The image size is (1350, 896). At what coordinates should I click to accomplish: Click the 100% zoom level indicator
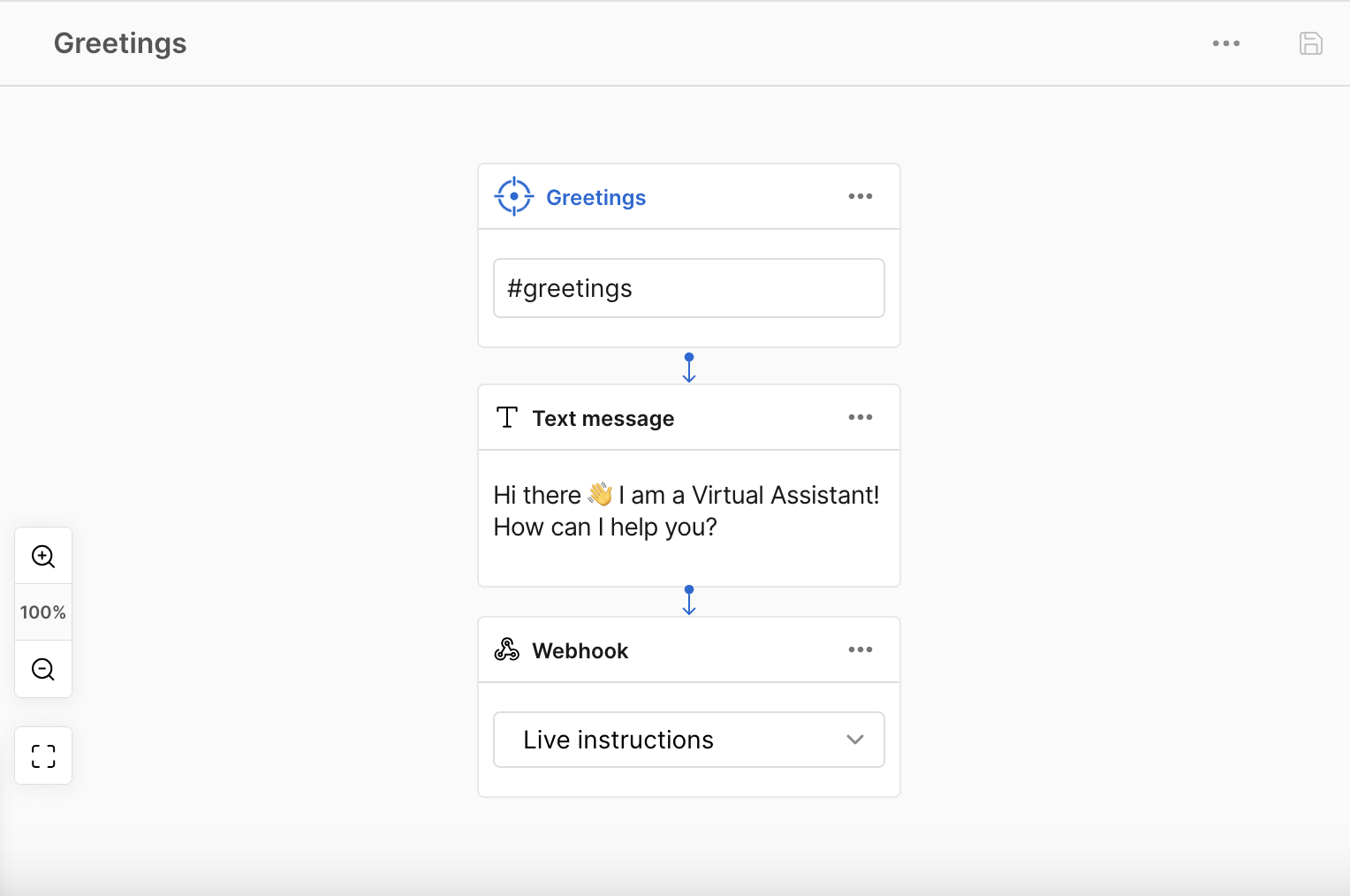[x=43, y=612]
